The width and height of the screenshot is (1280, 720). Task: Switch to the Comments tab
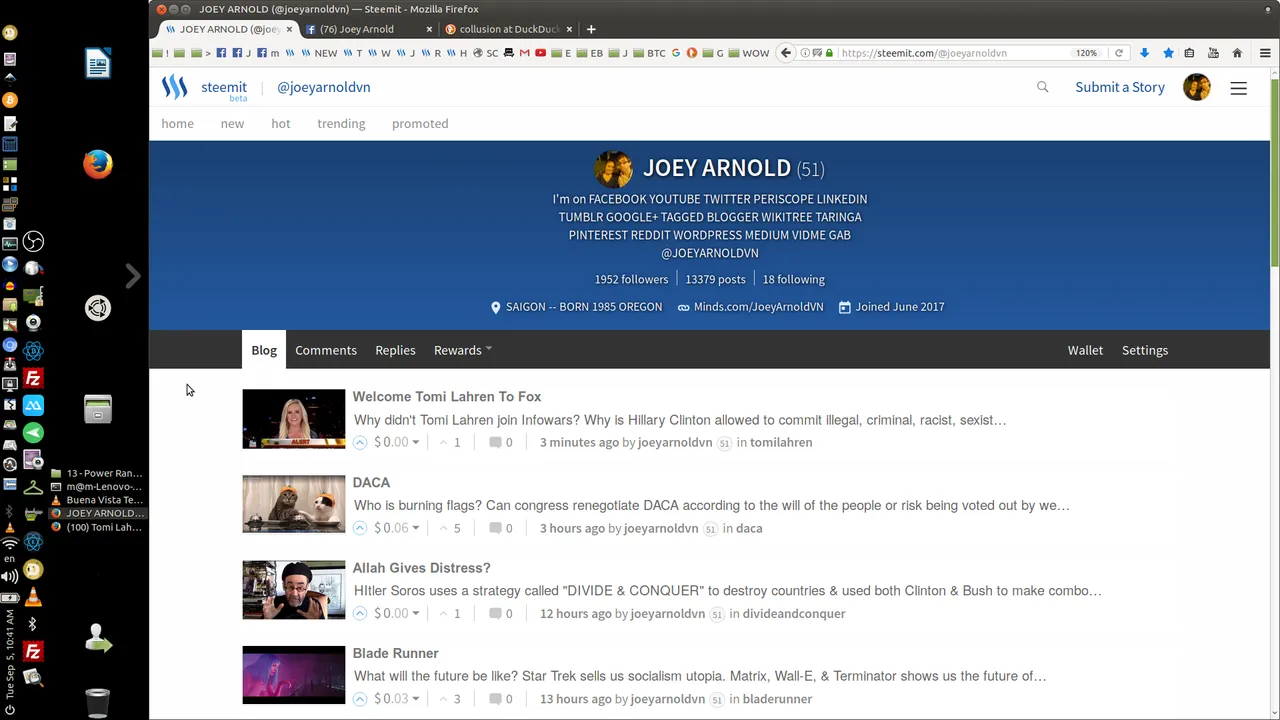(326, 350)
